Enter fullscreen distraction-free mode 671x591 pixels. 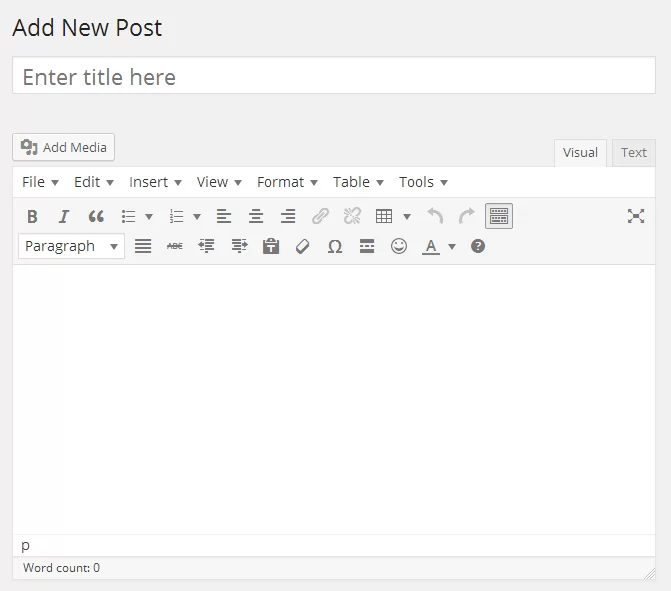tap(636, 216)
